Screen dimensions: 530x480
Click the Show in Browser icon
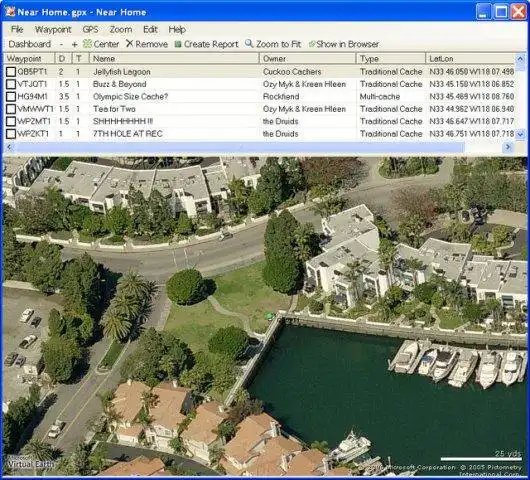click(x=312, y=44)
